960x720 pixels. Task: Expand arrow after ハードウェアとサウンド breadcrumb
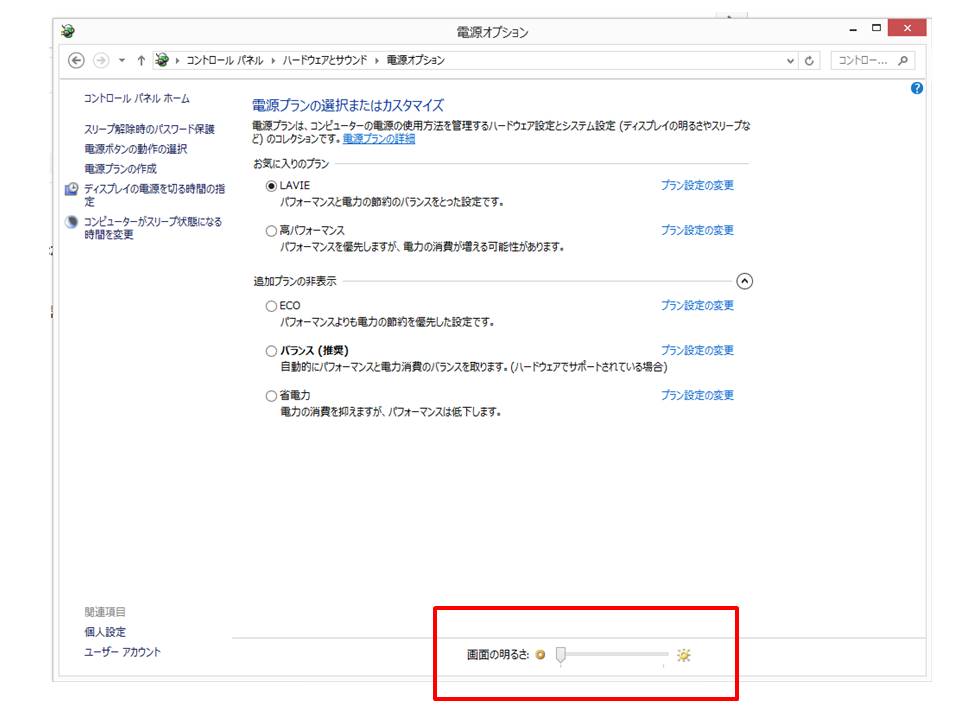[x=377, y=60]
